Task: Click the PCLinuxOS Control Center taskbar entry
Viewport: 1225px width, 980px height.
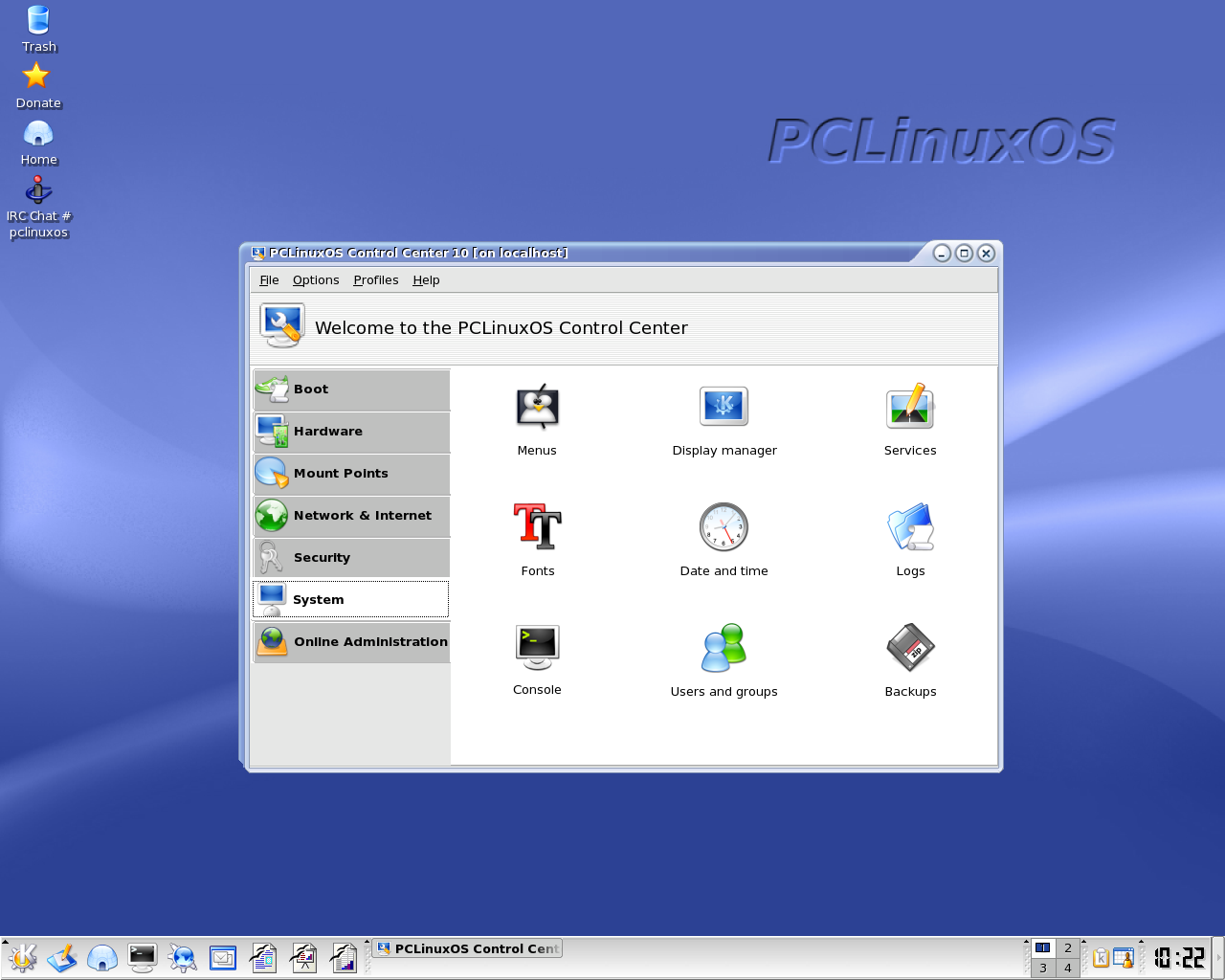Action: [467, 948]
